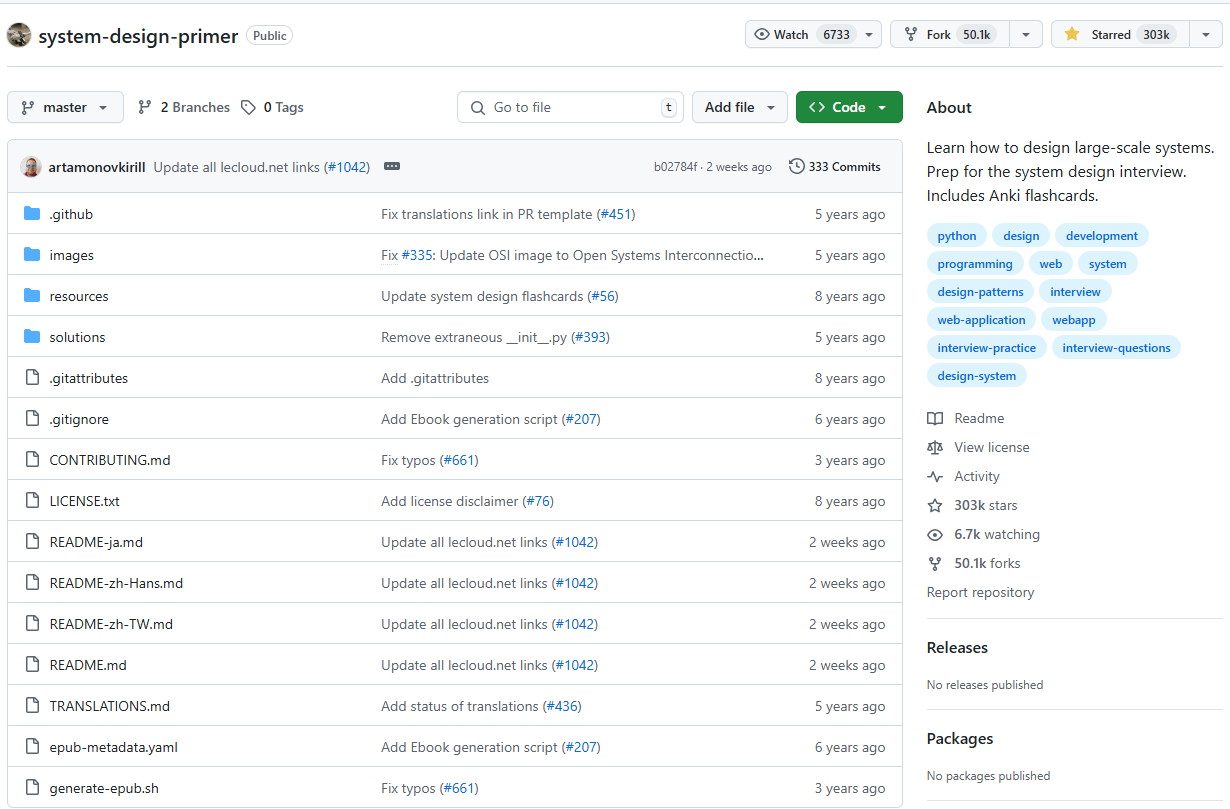
Task: Click the tag icon beside 0 Tags
Action: click(x=248, y=107)
